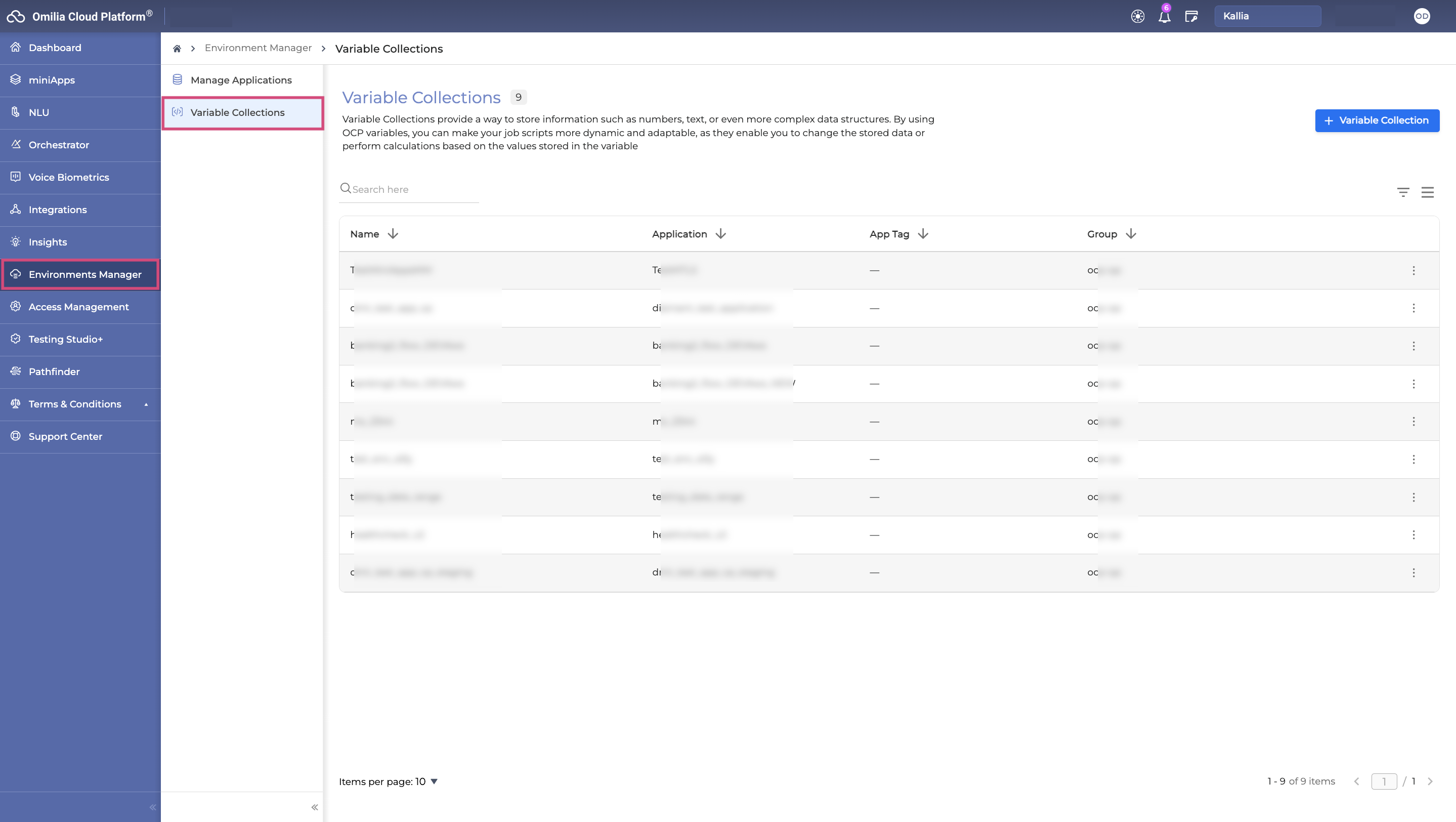Open last row's three-dot actions menu
The image size is (1456, 822).
pos(1413,572)
